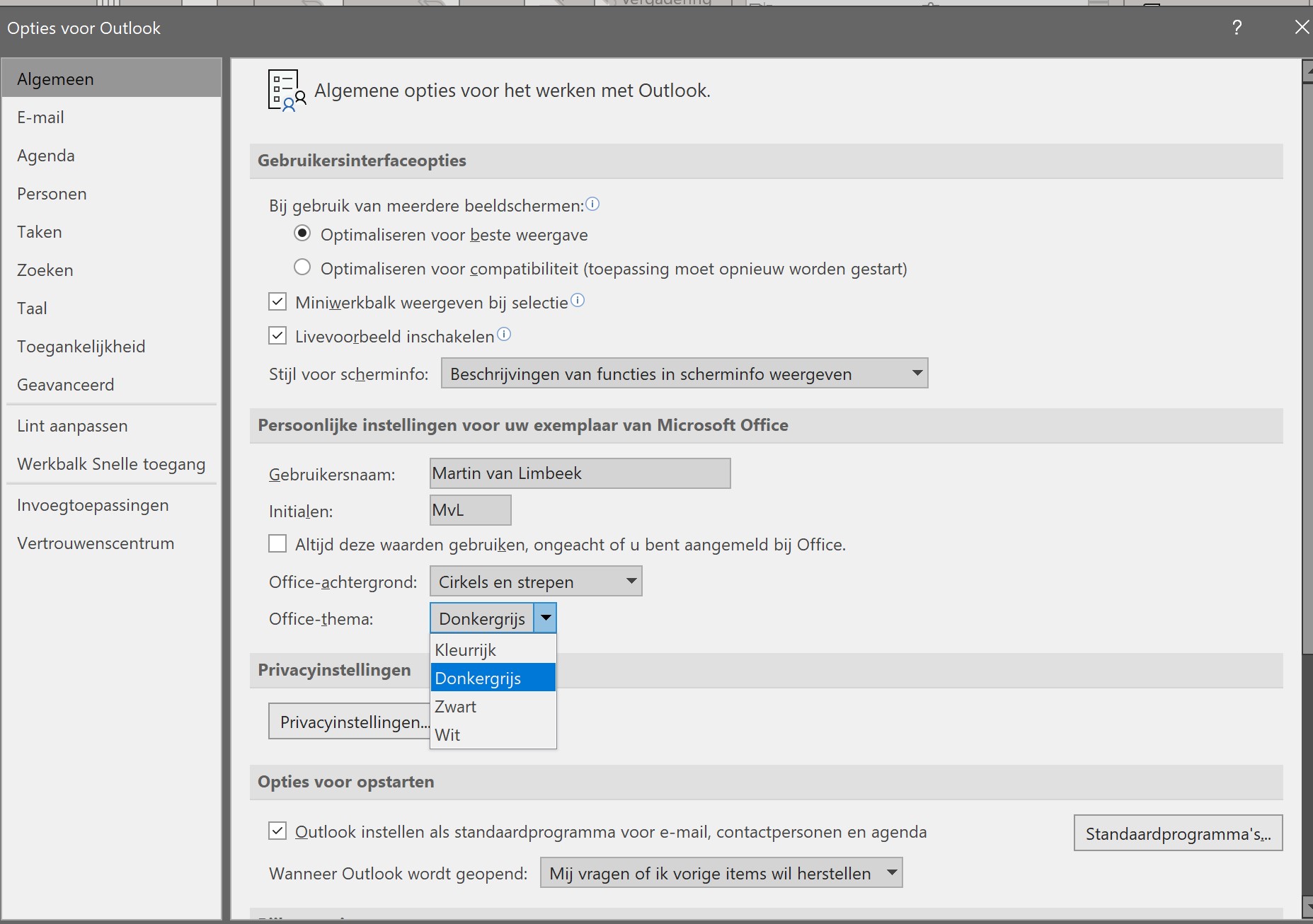Click the Standaardprogramma's... button
The image size is (1313, 924).
[x=1178, y=833]
